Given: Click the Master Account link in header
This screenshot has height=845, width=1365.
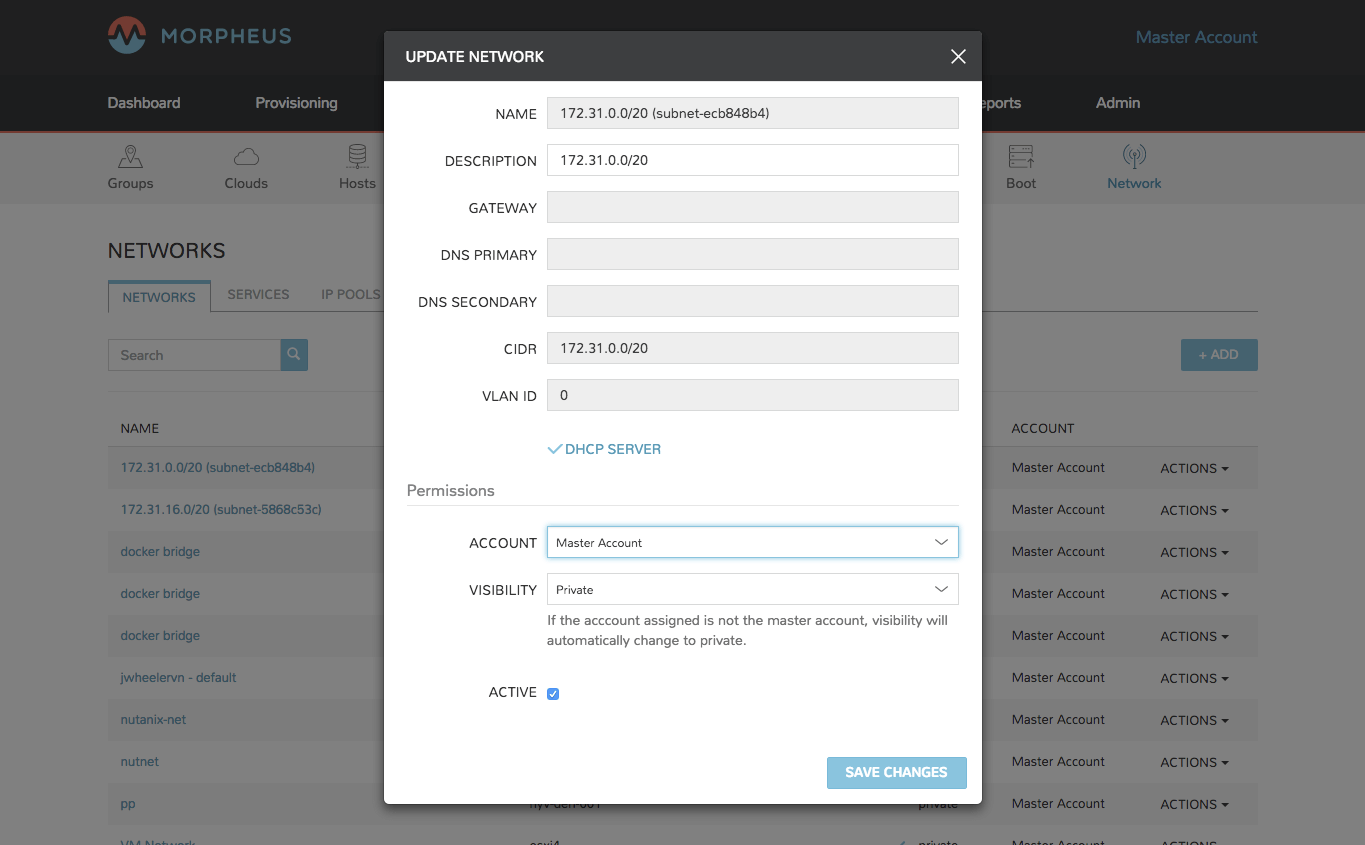Looking at the screenshot, I should click(1196, 37).
